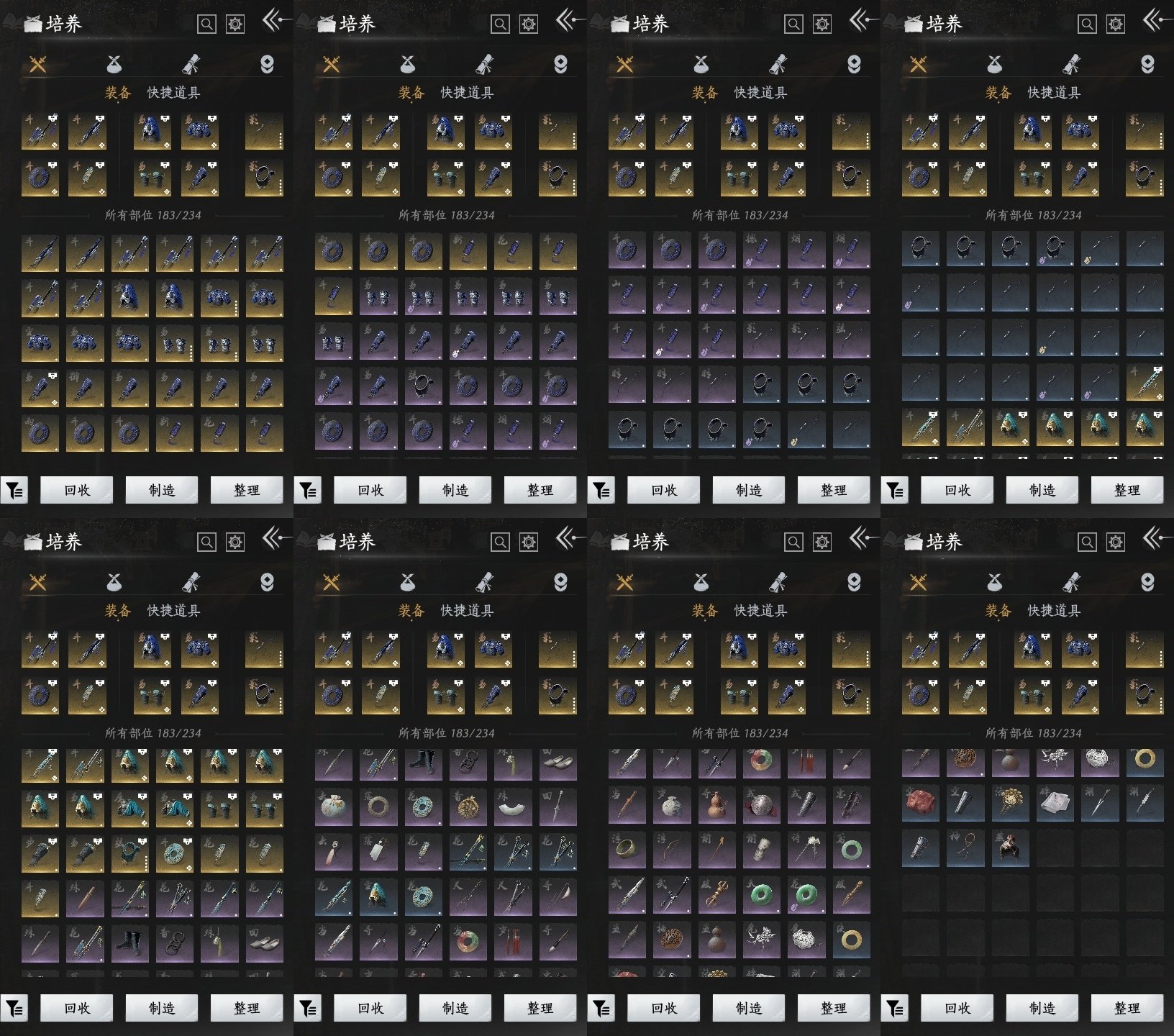1174x1036 pixels.
Task: Open the search magnifier in the bottom-right panel
Action: tap(1086, 542)
